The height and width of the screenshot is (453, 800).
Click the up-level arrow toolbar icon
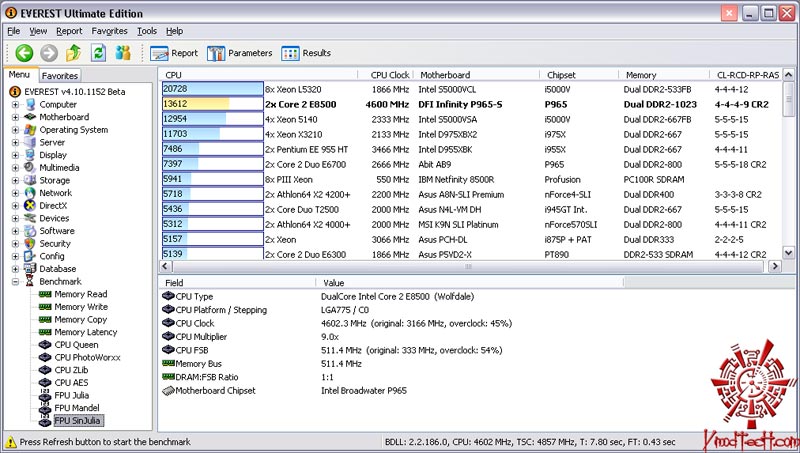pyautogui.click(x=73, y=53)
